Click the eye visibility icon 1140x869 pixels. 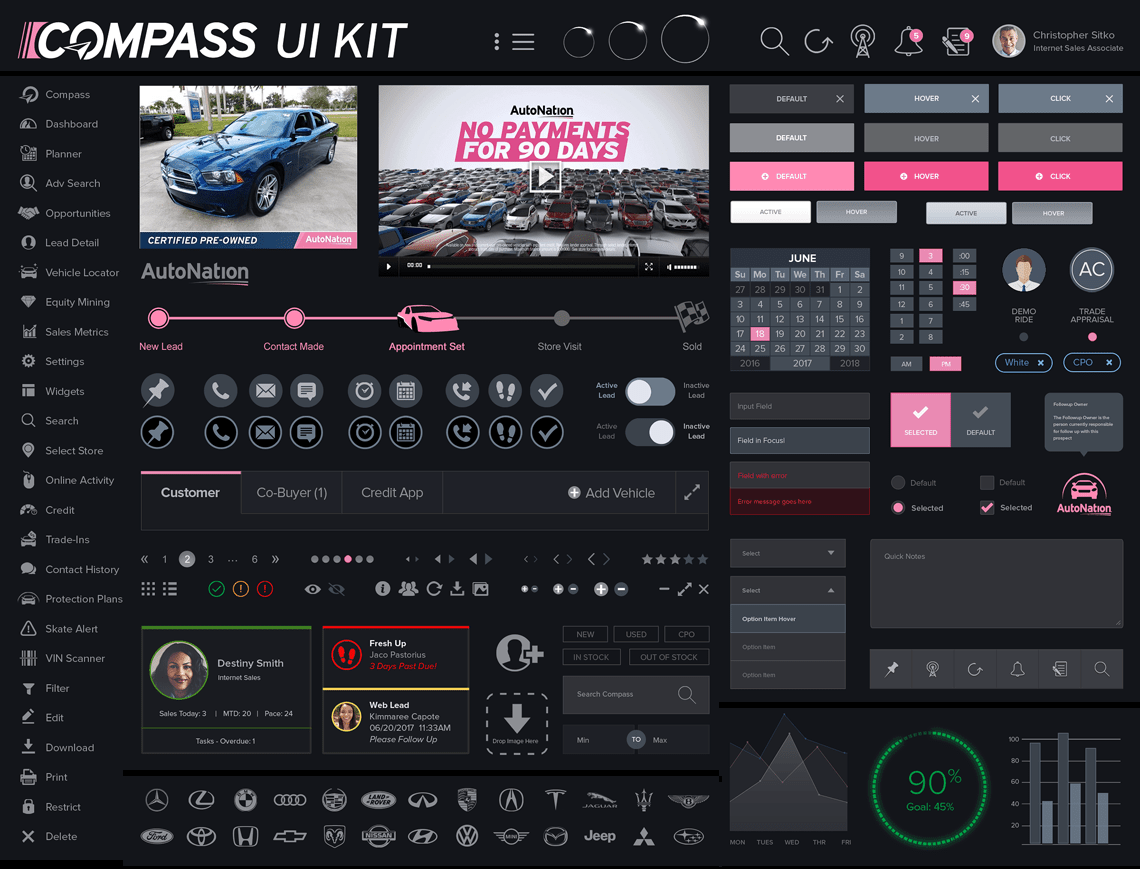[313, 589]
